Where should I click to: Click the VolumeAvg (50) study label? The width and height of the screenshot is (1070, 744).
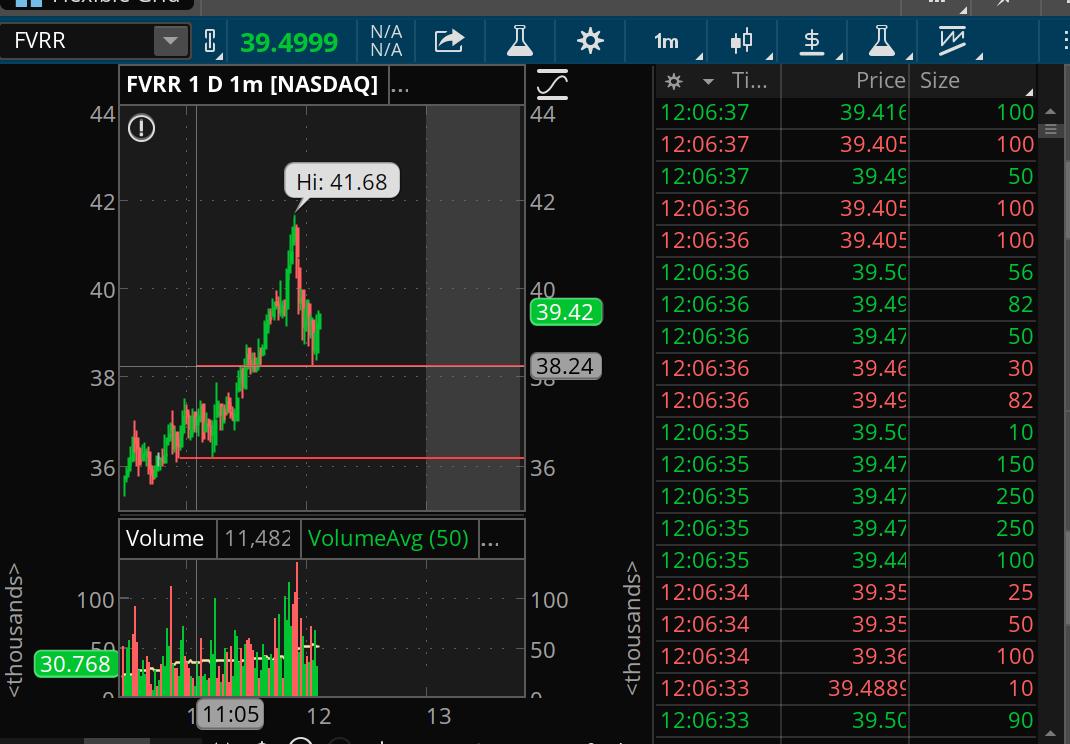pyautogui.click(x=388, y=539)
